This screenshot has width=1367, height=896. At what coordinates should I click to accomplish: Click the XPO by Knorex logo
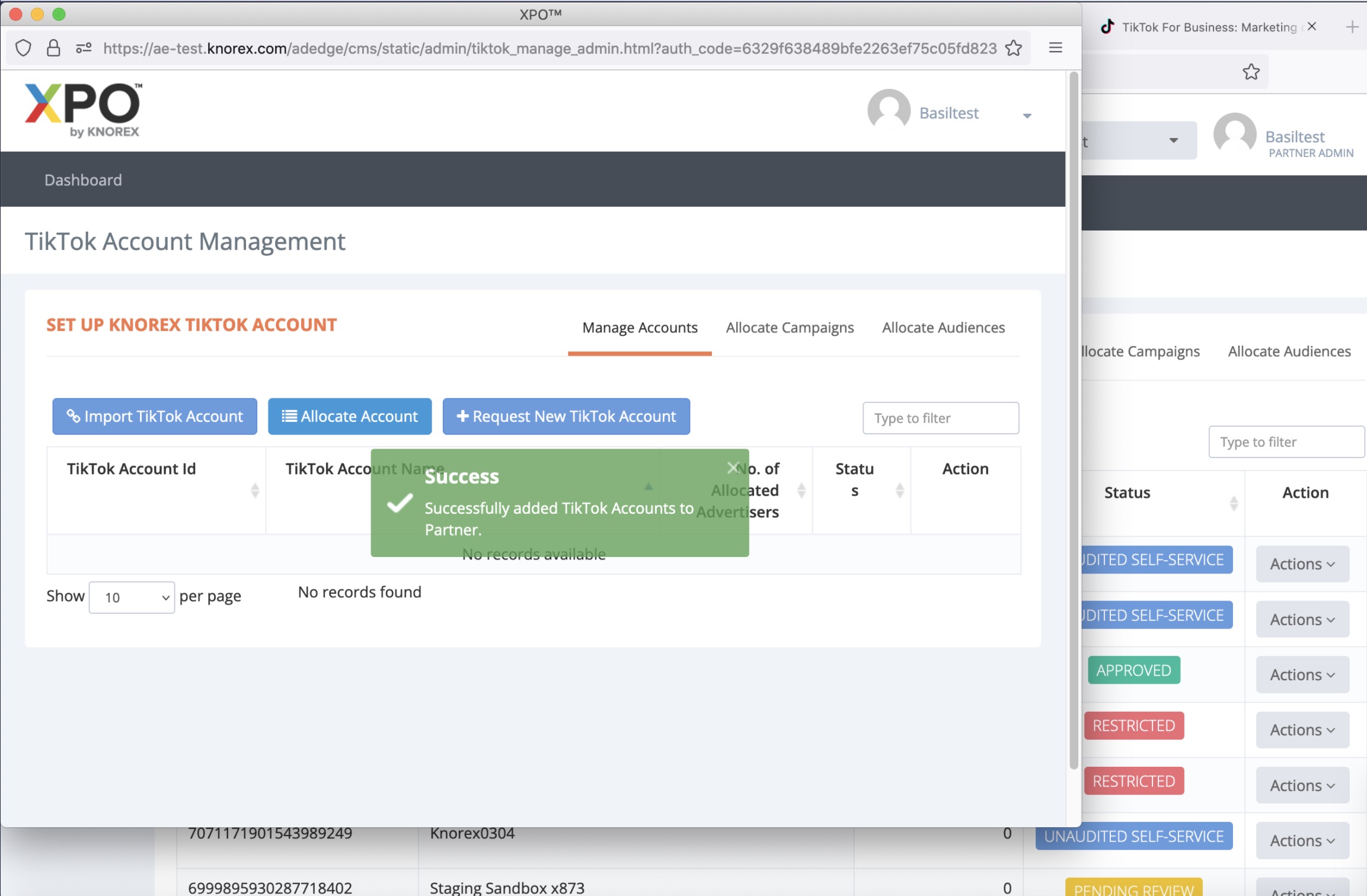click(83, 110)
